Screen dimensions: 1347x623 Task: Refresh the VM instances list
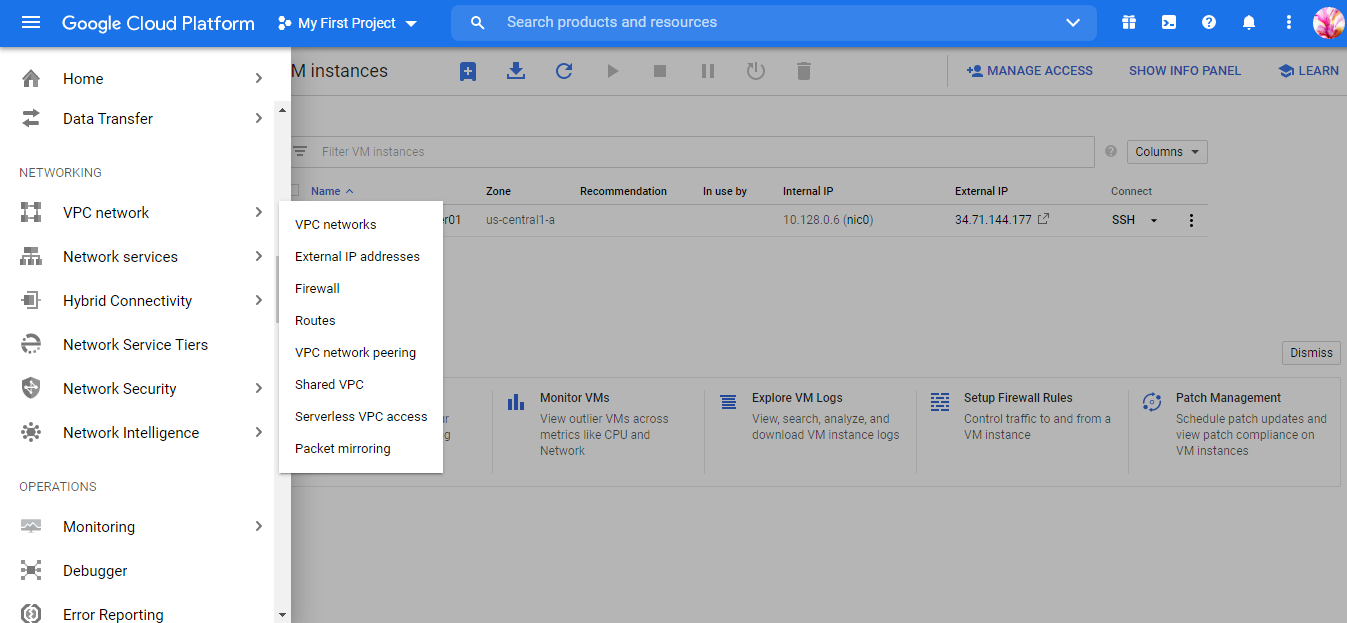[564, 71]
